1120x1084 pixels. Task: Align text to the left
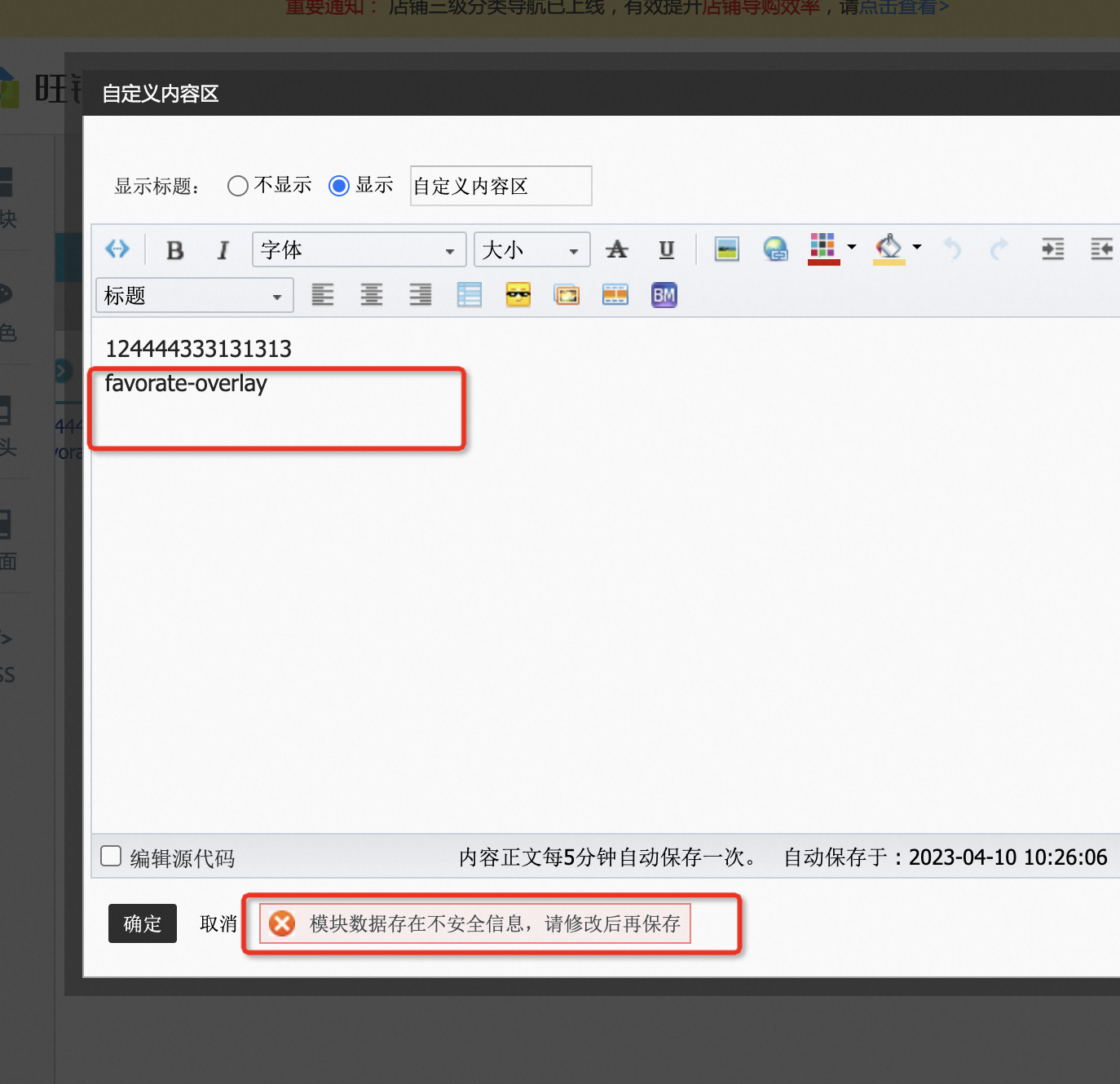point(323,294)
